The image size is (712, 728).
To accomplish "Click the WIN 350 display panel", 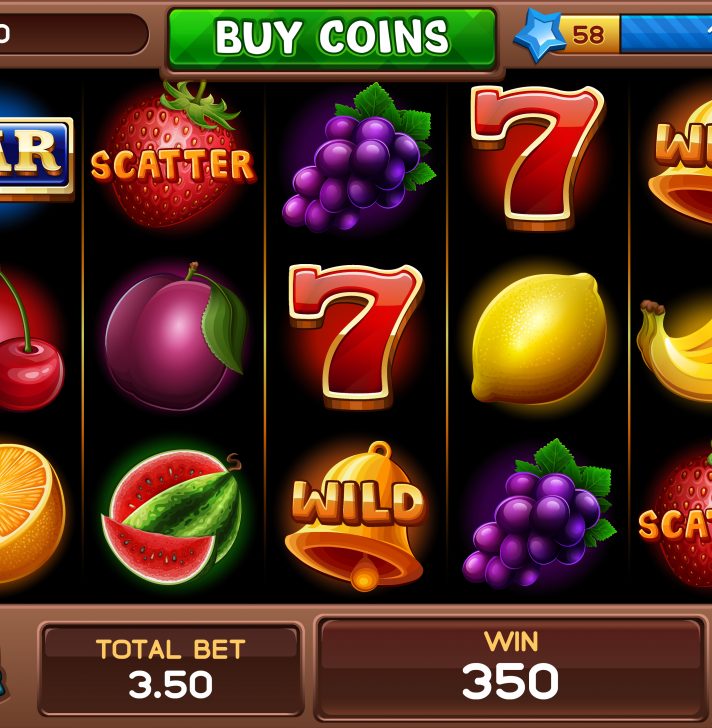I will point(511,667).
